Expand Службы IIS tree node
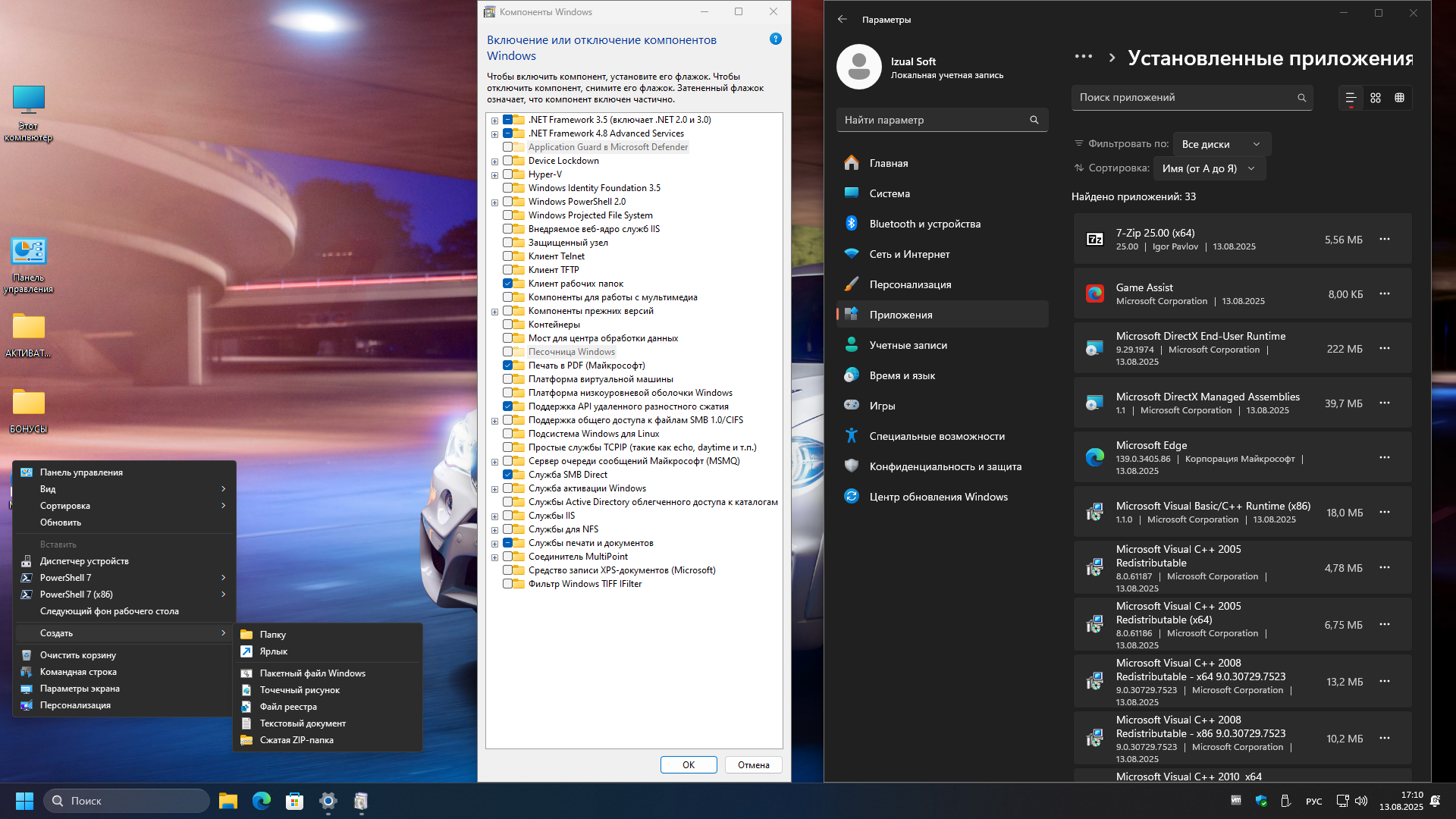 494,516
